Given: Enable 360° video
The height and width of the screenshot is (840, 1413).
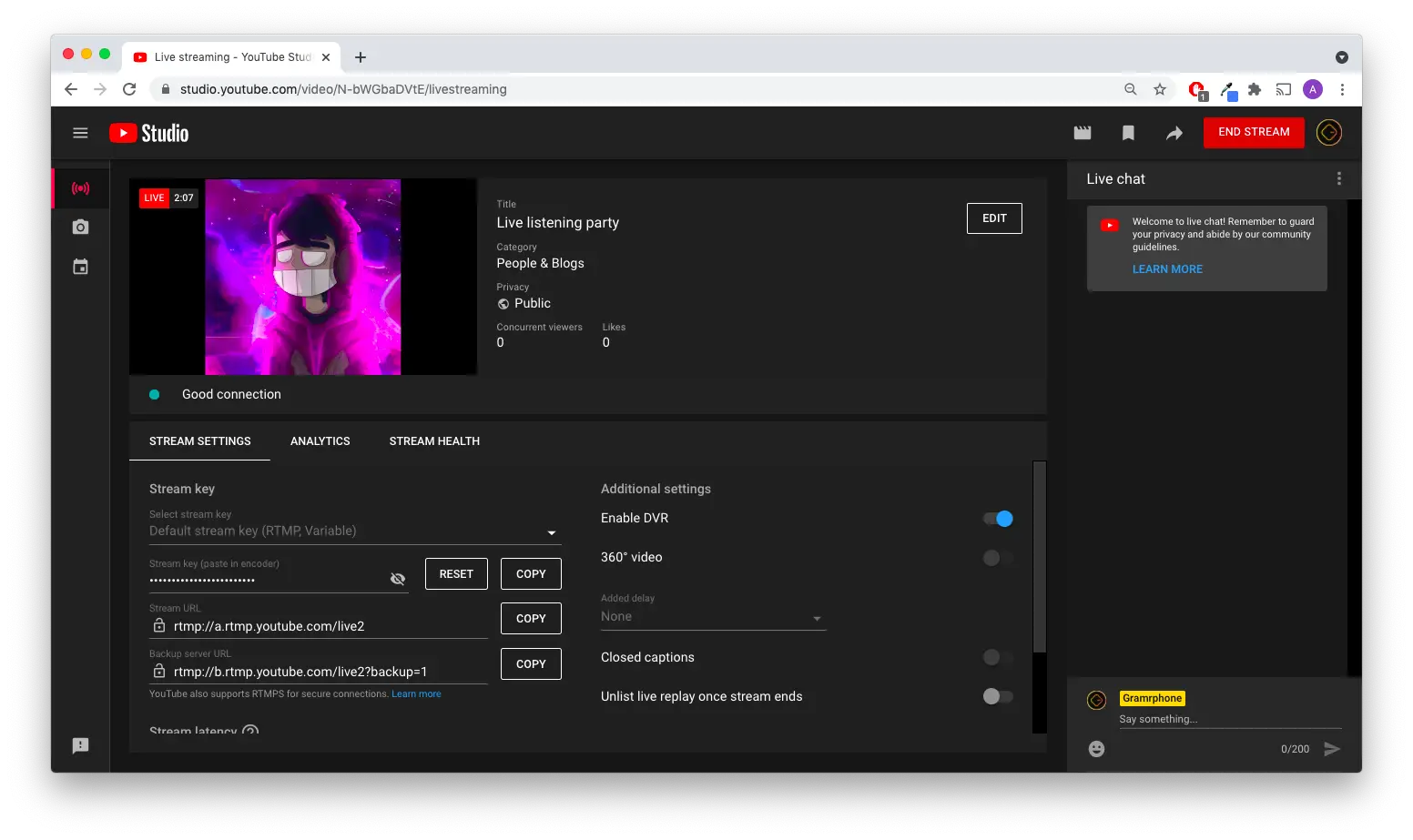Looking at the screenshot, I should coord(997,557).
